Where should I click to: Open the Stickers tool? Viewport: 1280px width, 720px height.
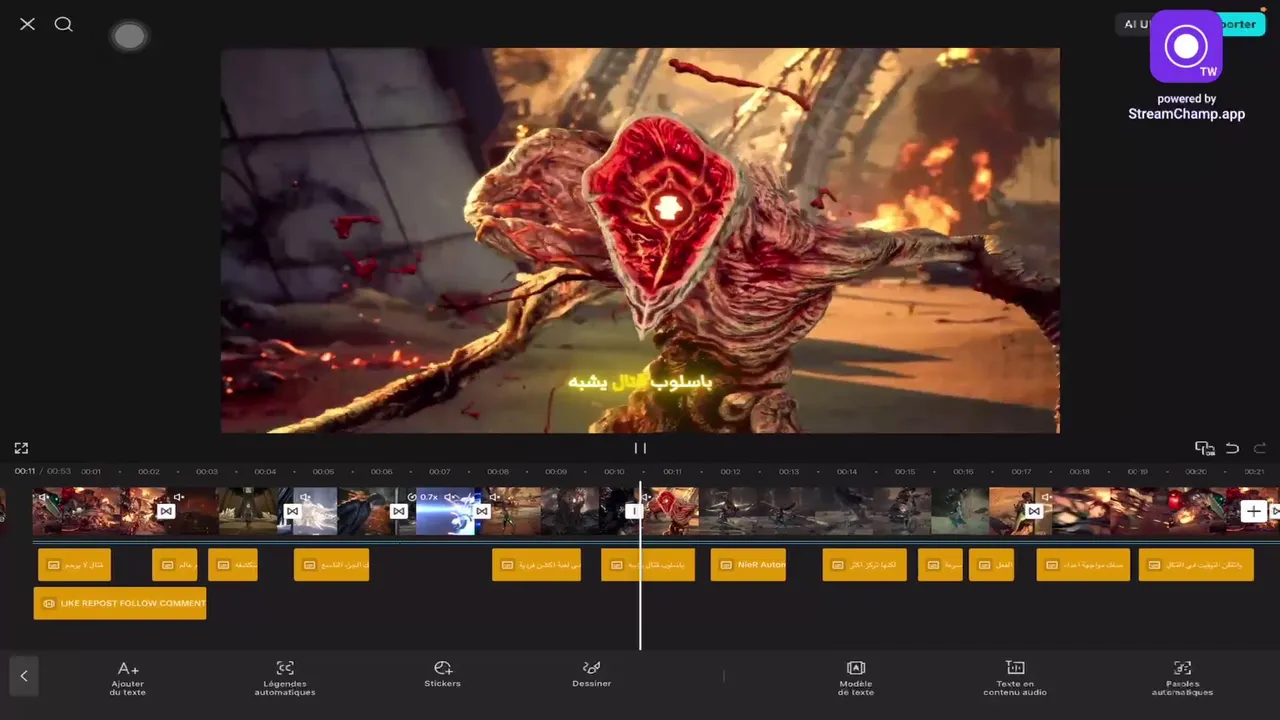pos(442,675)
